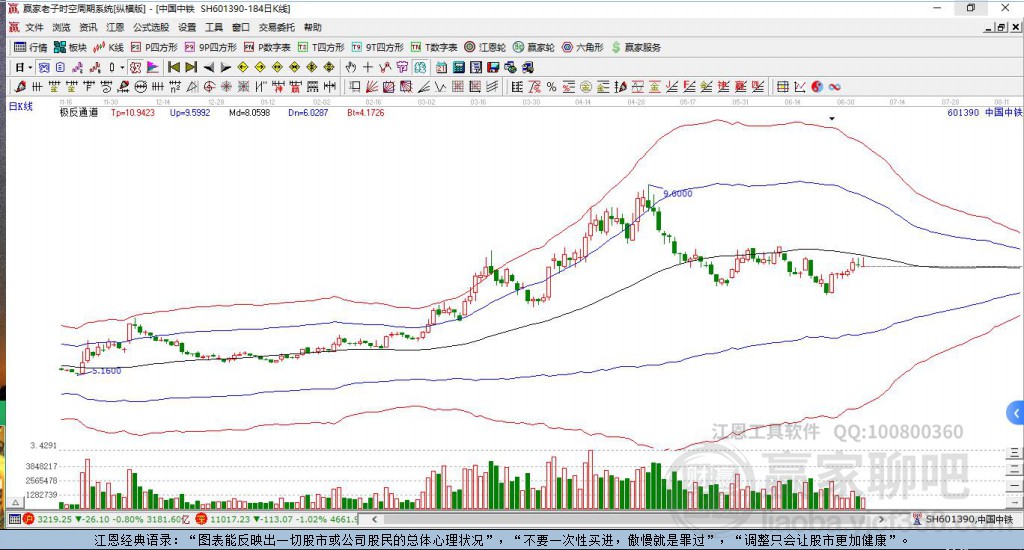Image resolution: width=1024 pixels, height=550 pixels.
Task: Click the blue side panel arrow button
Action: tap(1016, 412)
